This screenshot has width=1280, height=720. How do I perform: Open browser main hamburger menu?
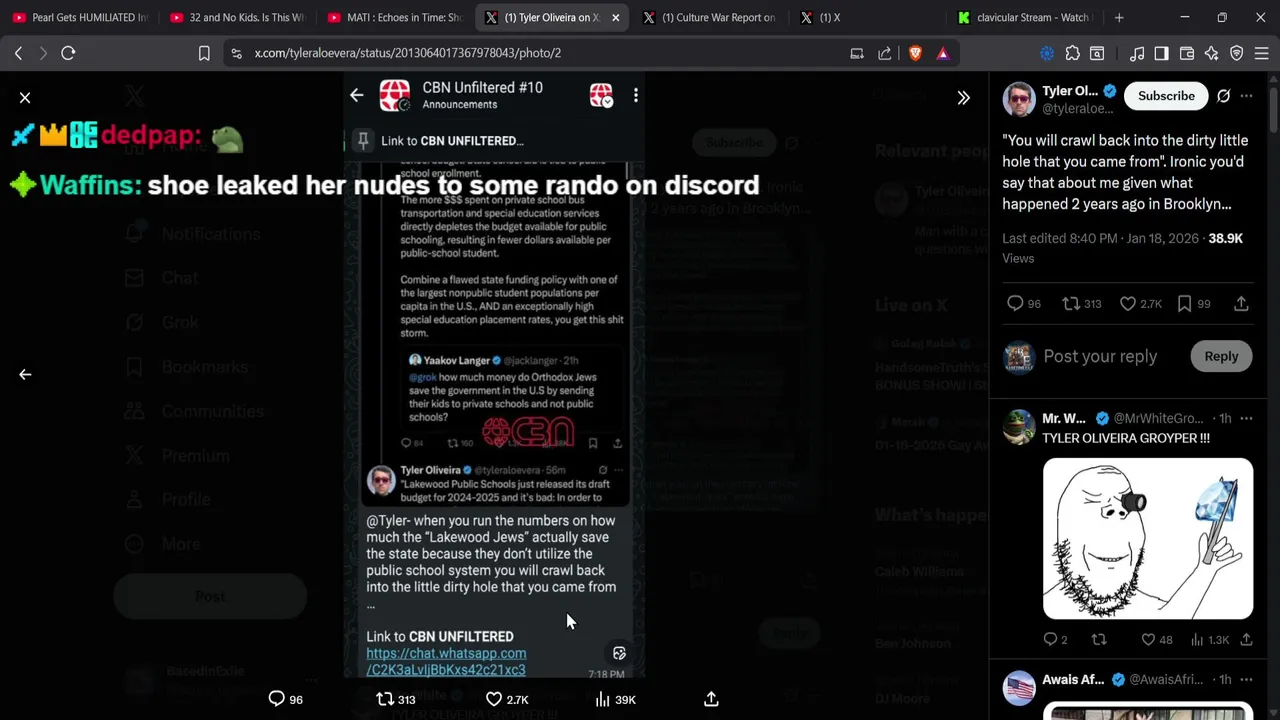[x=1262, y=53]
